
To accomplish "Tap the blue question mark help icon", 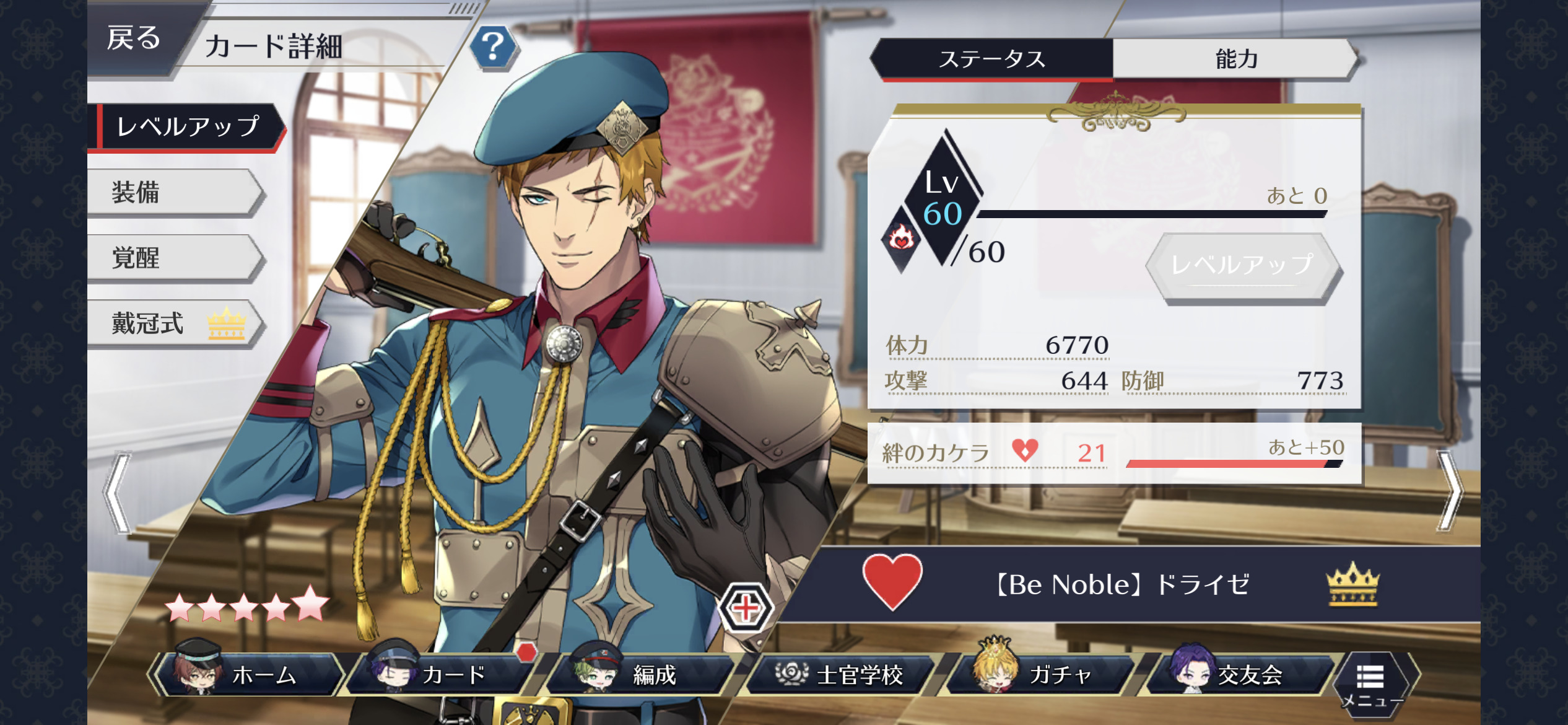I will (493, 46).
